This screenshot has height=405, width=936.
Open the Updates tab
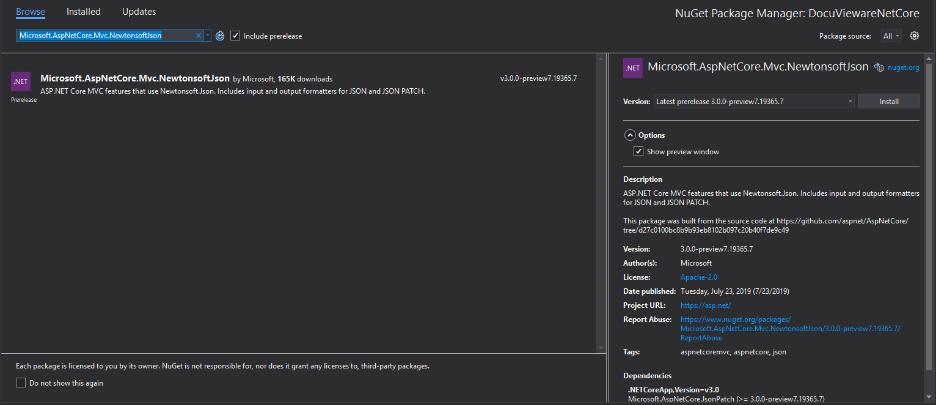pos(139,11)
